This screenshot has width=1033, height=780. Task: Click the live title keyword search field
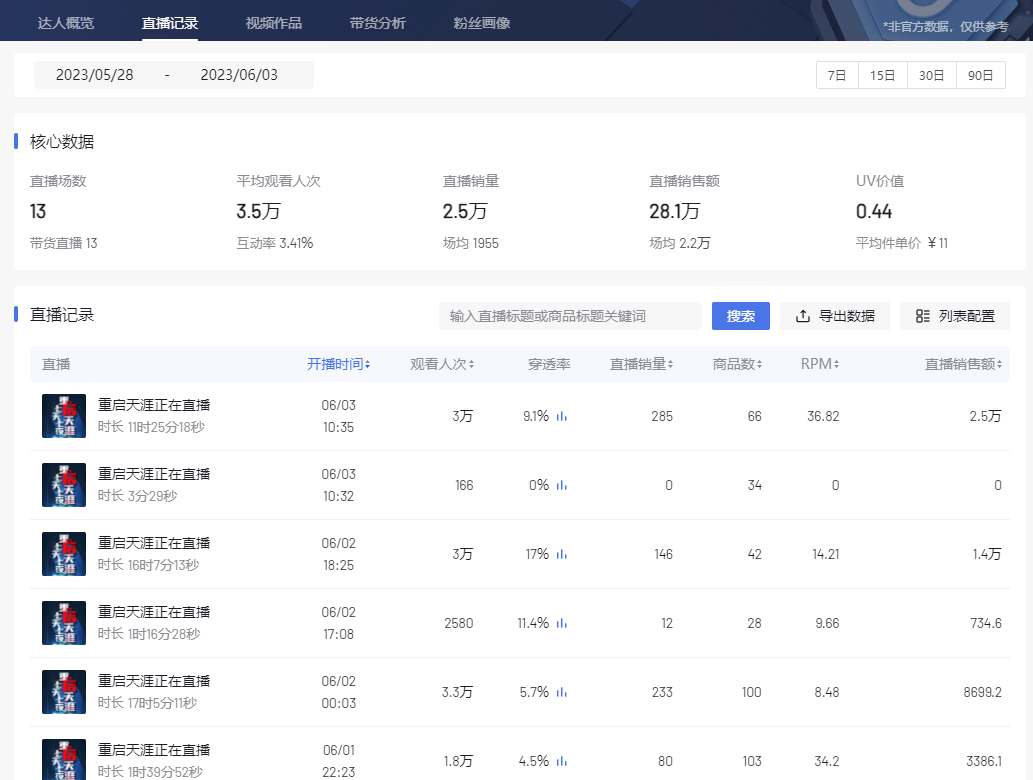[x=570, y=316]
